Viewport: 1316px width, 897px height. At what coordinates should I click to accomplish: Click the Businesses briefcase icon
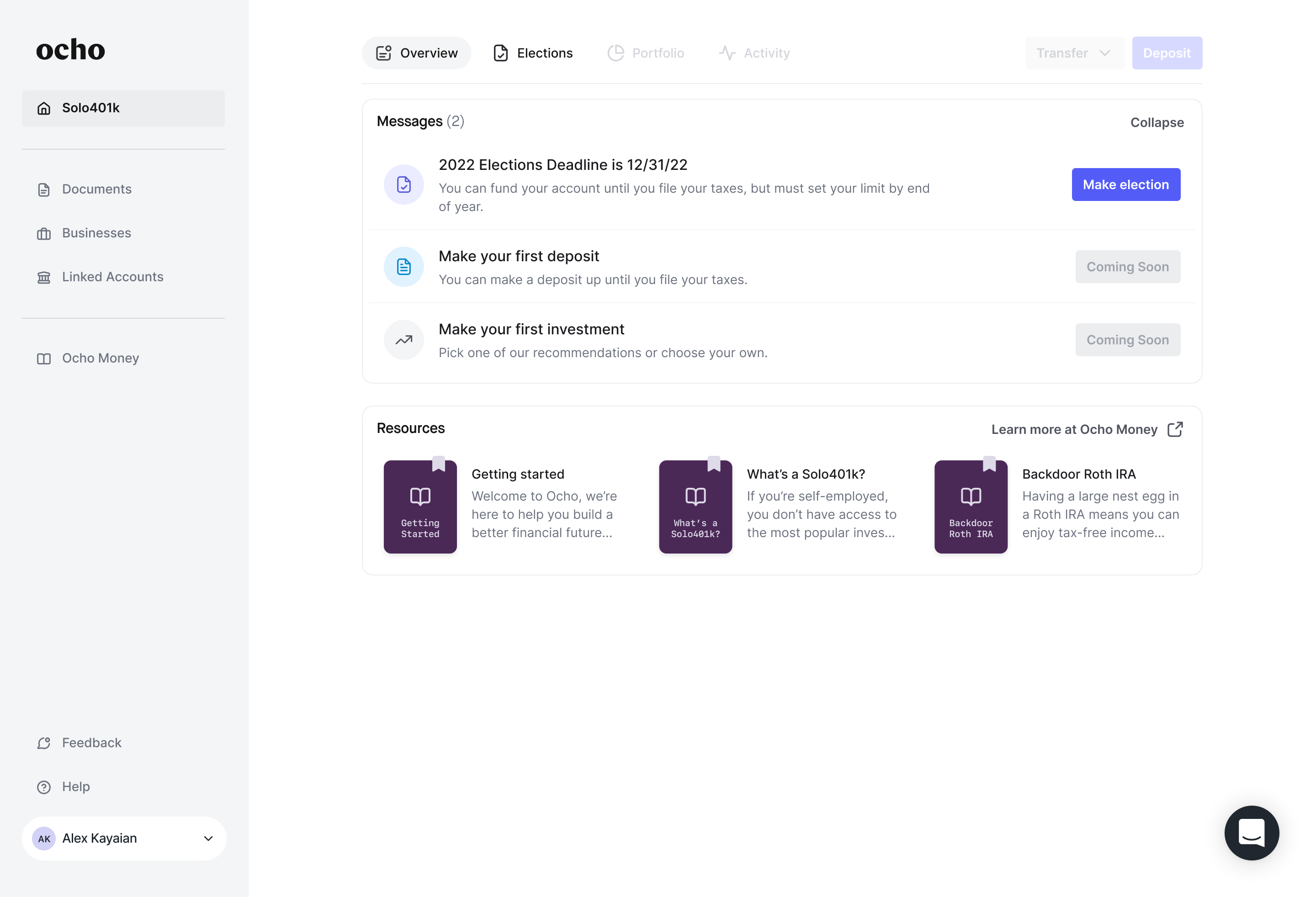[x=43, y=233]
